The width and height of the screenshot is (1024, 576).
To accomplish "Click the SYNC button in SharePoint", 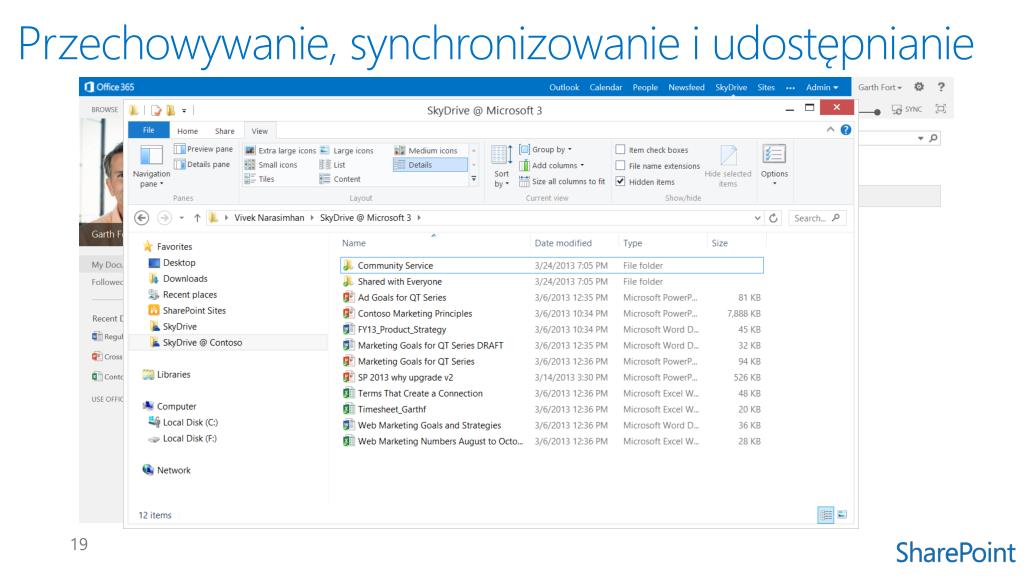I will coord(907,109).
